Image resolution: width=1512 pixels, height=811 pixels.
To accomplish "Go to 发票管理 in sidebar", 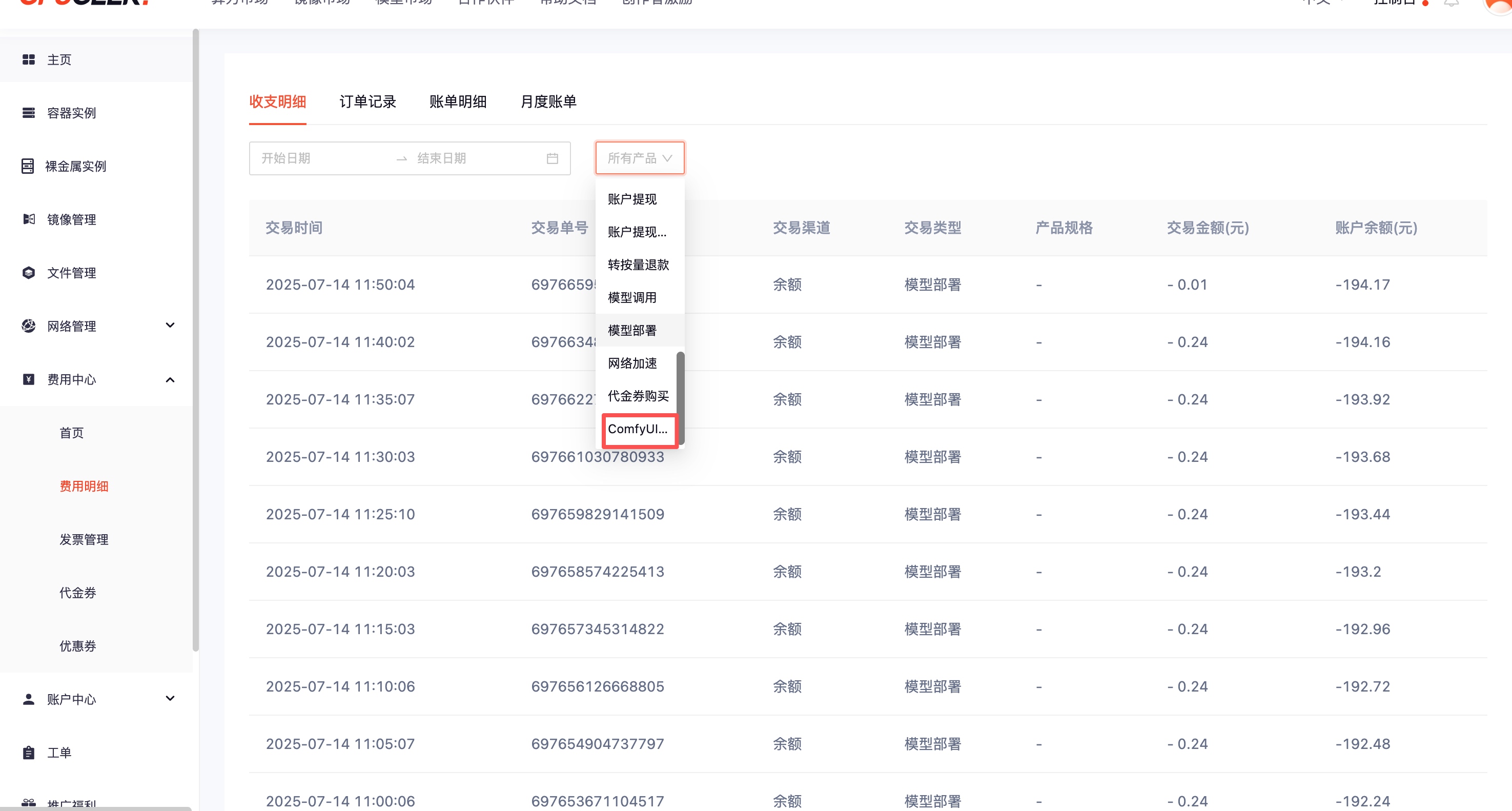I will click(84, 540).
